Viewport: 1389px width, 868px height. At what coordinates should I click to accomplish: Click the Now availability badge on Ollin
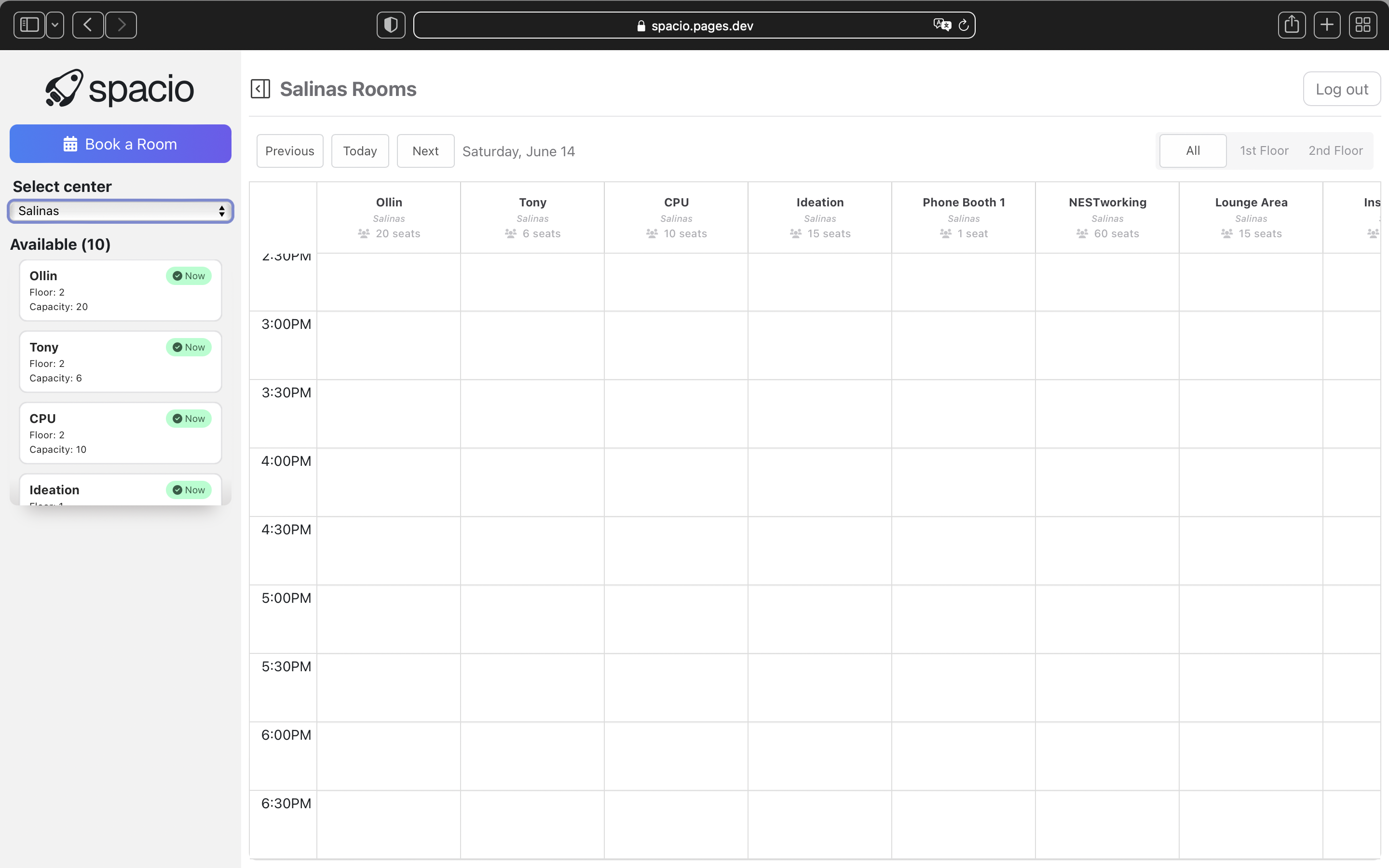pyautogui.click(x=188, y=275)
